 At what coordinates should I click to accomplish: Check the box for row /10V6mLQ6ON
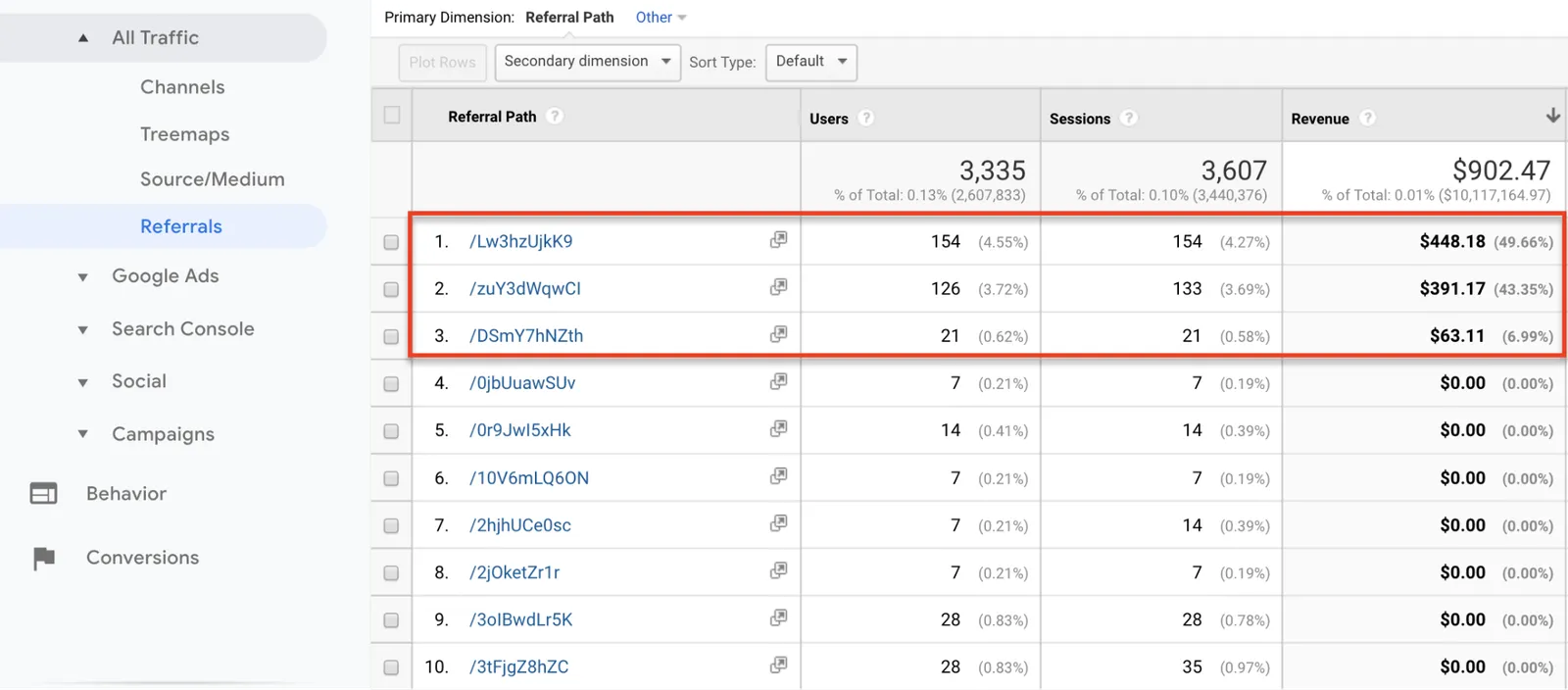391,478
